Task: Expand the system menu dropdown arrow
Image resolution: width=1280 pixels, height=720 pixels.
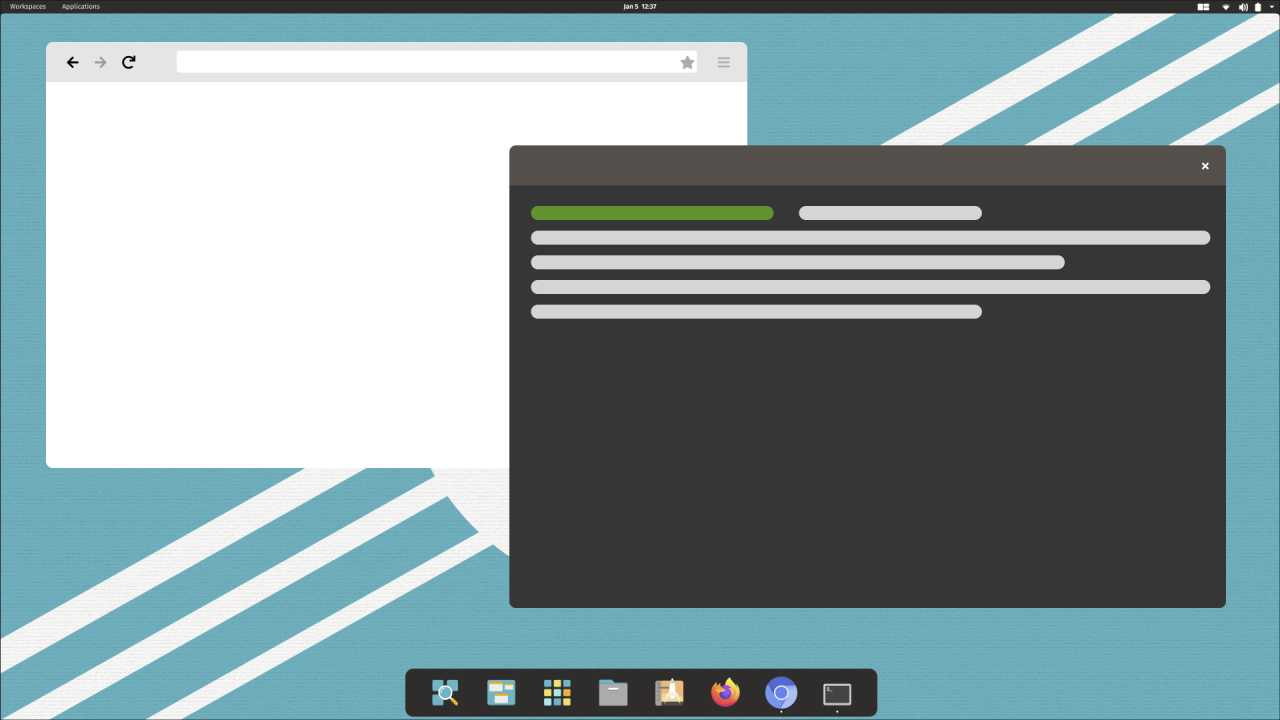Action: point(1271,7)
